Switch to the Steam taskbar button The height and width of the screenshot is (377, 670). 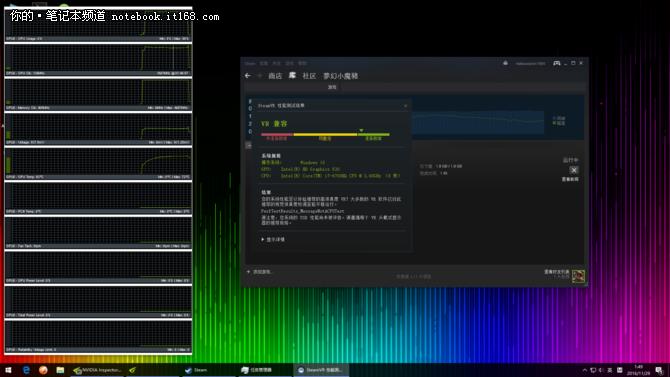tap(209, 370)
